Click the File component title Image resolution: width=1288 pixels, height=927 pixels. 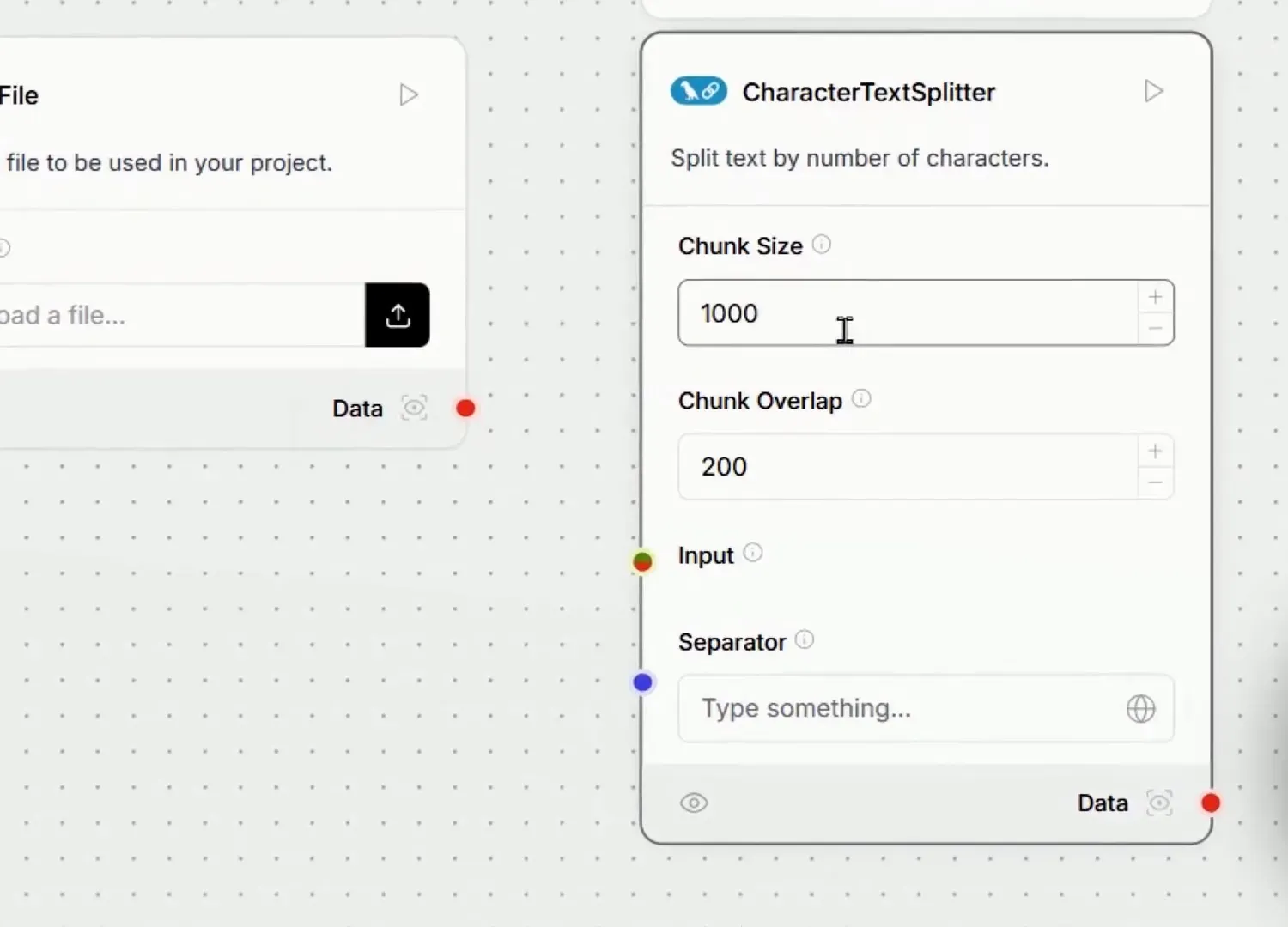[x=19, y=95]
